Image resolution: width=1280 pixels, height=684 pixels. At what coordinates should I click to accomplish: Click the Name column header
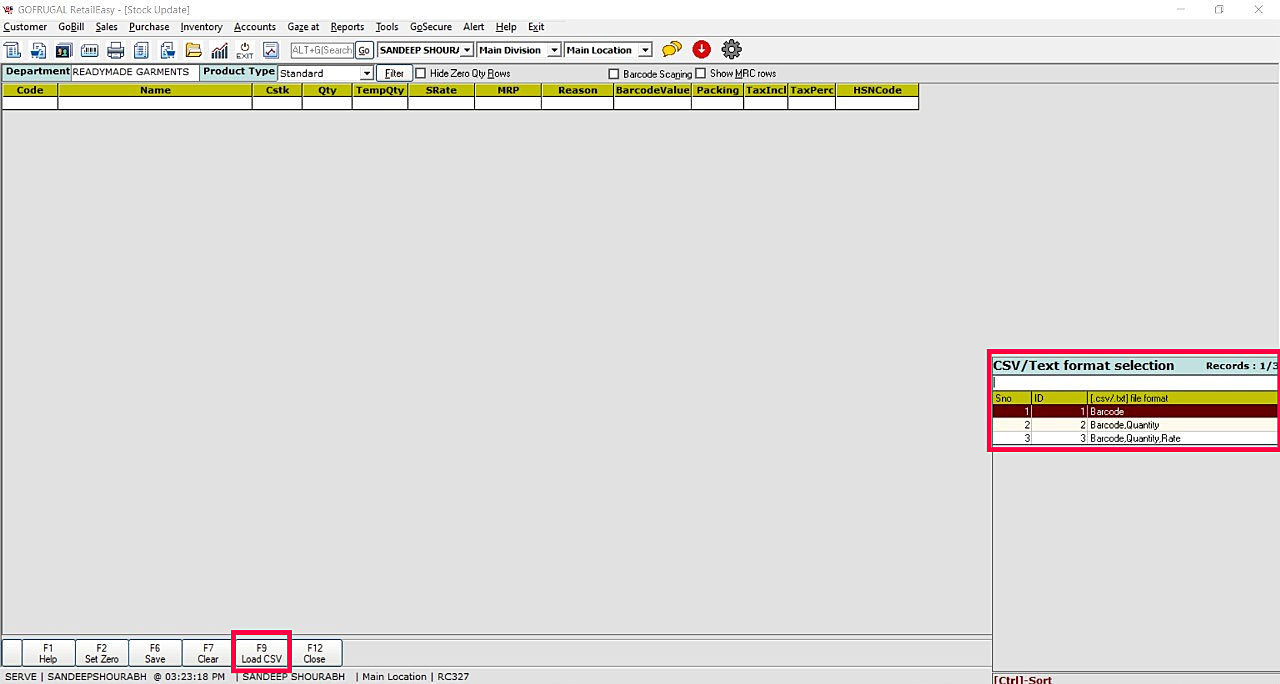[x=155, y=90]
